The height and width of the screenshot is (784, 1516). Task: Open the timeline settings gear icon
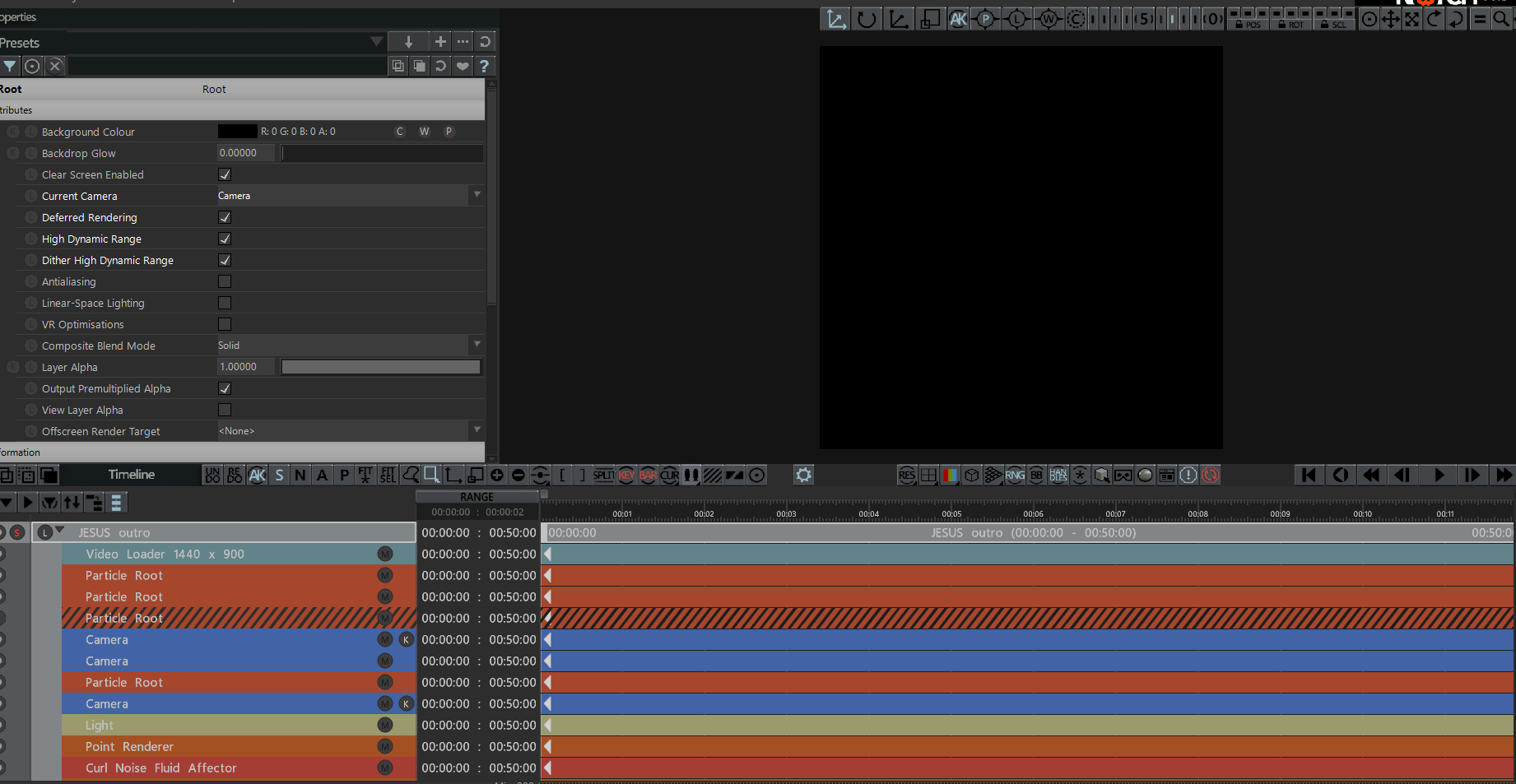point(804,475)
